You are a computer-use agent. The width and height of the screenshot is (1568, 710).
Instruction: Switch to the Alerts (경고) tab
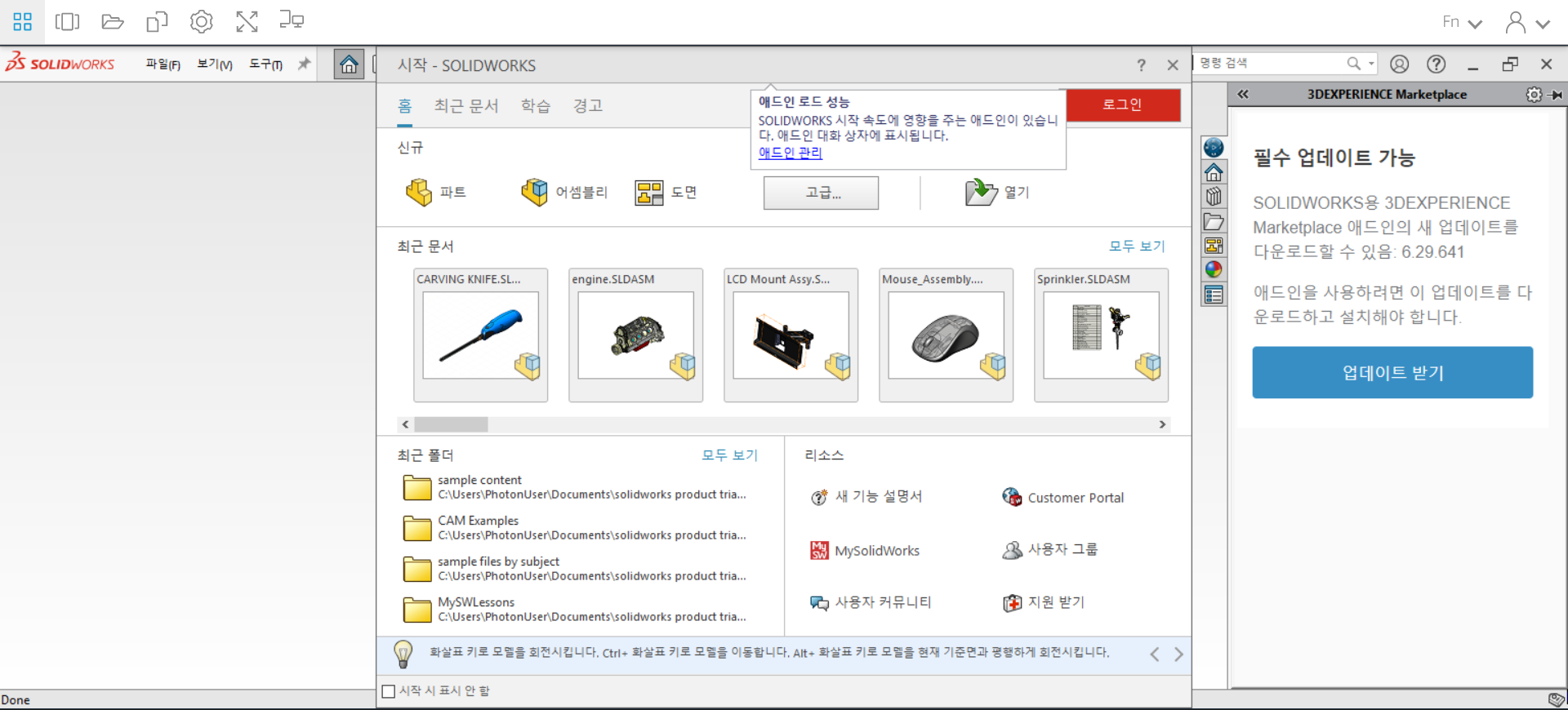(588, 106)
